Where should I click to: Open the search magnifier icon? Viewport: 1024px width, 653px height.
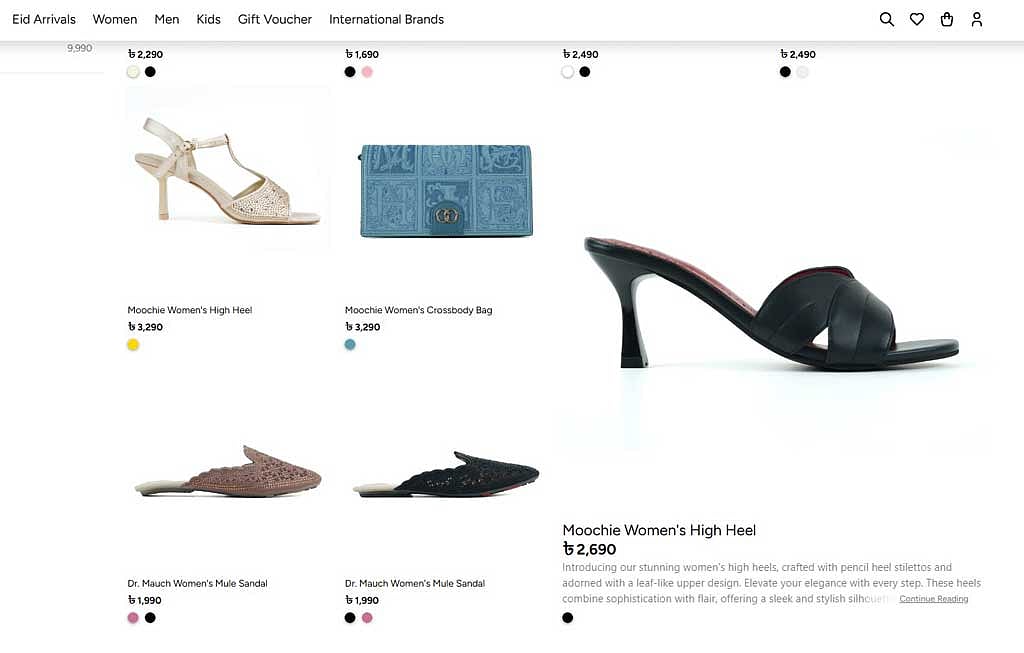click(x=886, y=20)
